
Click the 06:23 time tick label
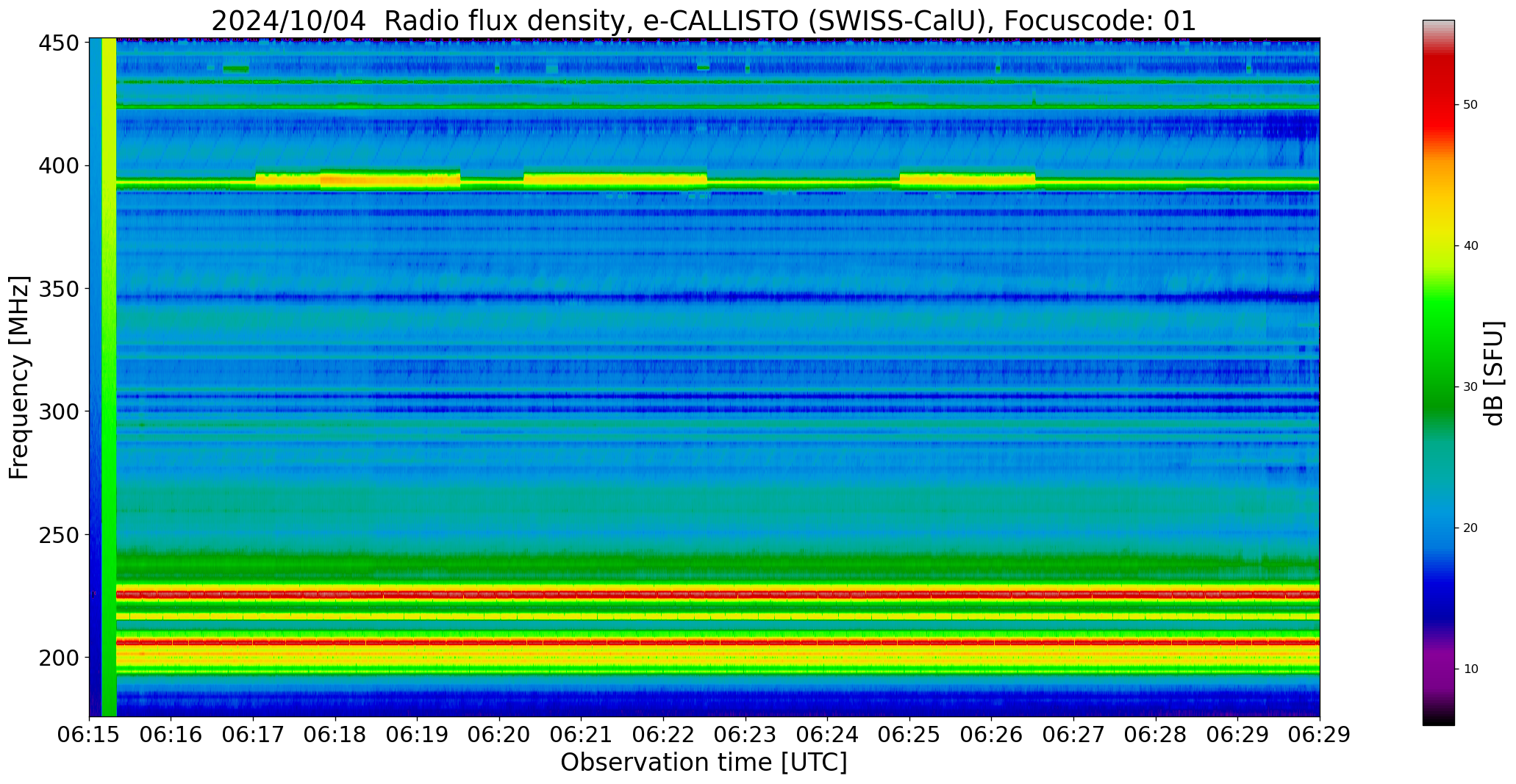pyautogui.click(x=746, y=735)
